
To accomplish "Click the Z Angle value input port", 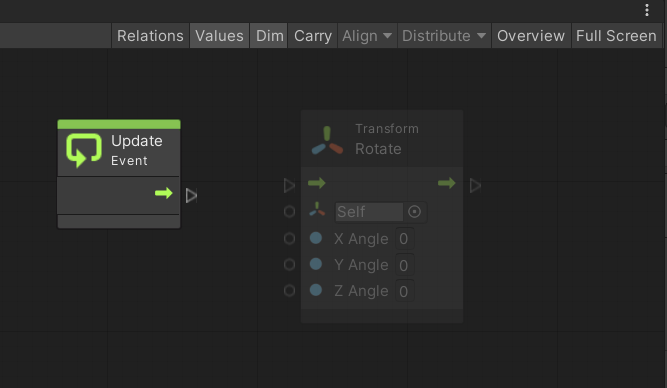I will coord(289,291).
